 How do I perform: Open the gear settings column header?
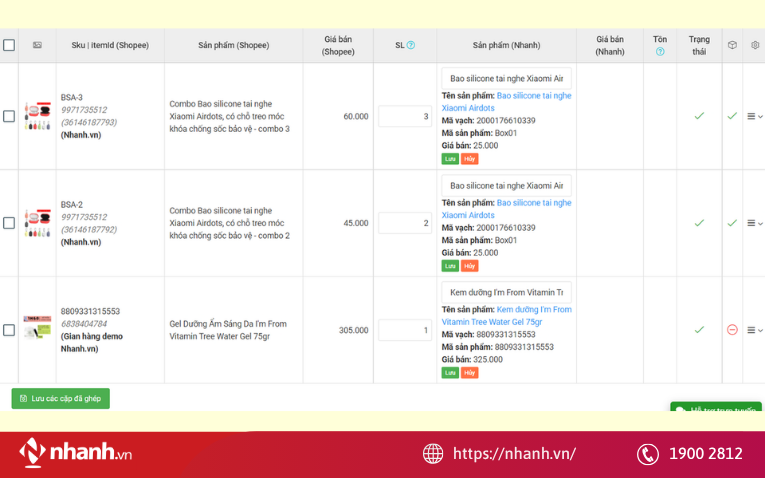pyautogui.click(x=755, y=45)
